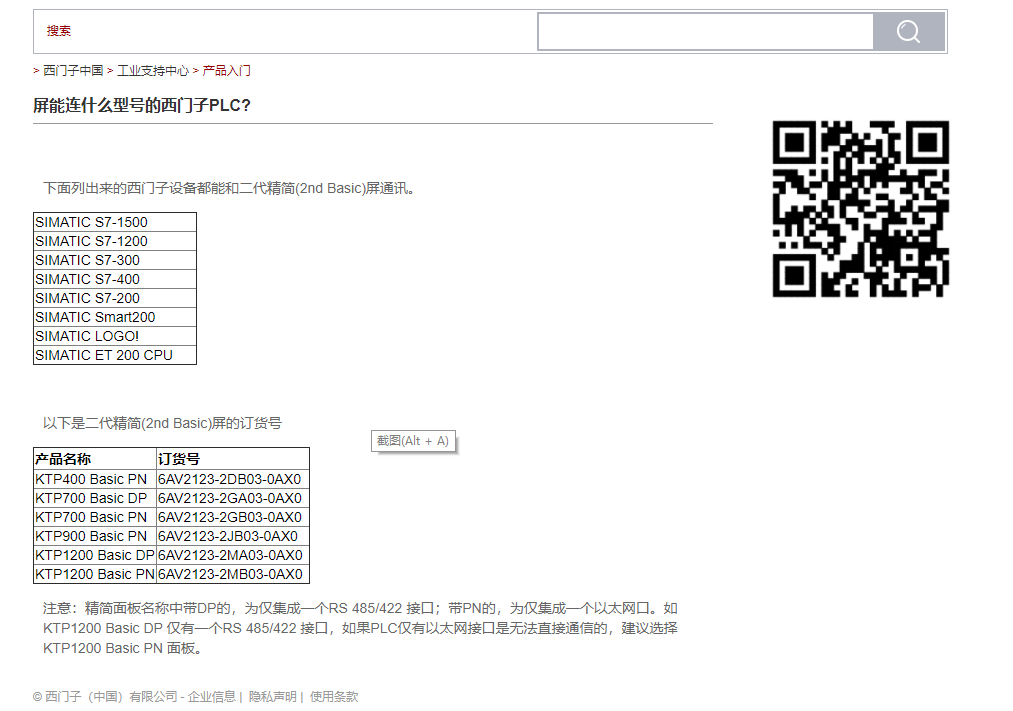
Task: Select the SIMATIC S7-1500 table row
Action: point(114,222)
